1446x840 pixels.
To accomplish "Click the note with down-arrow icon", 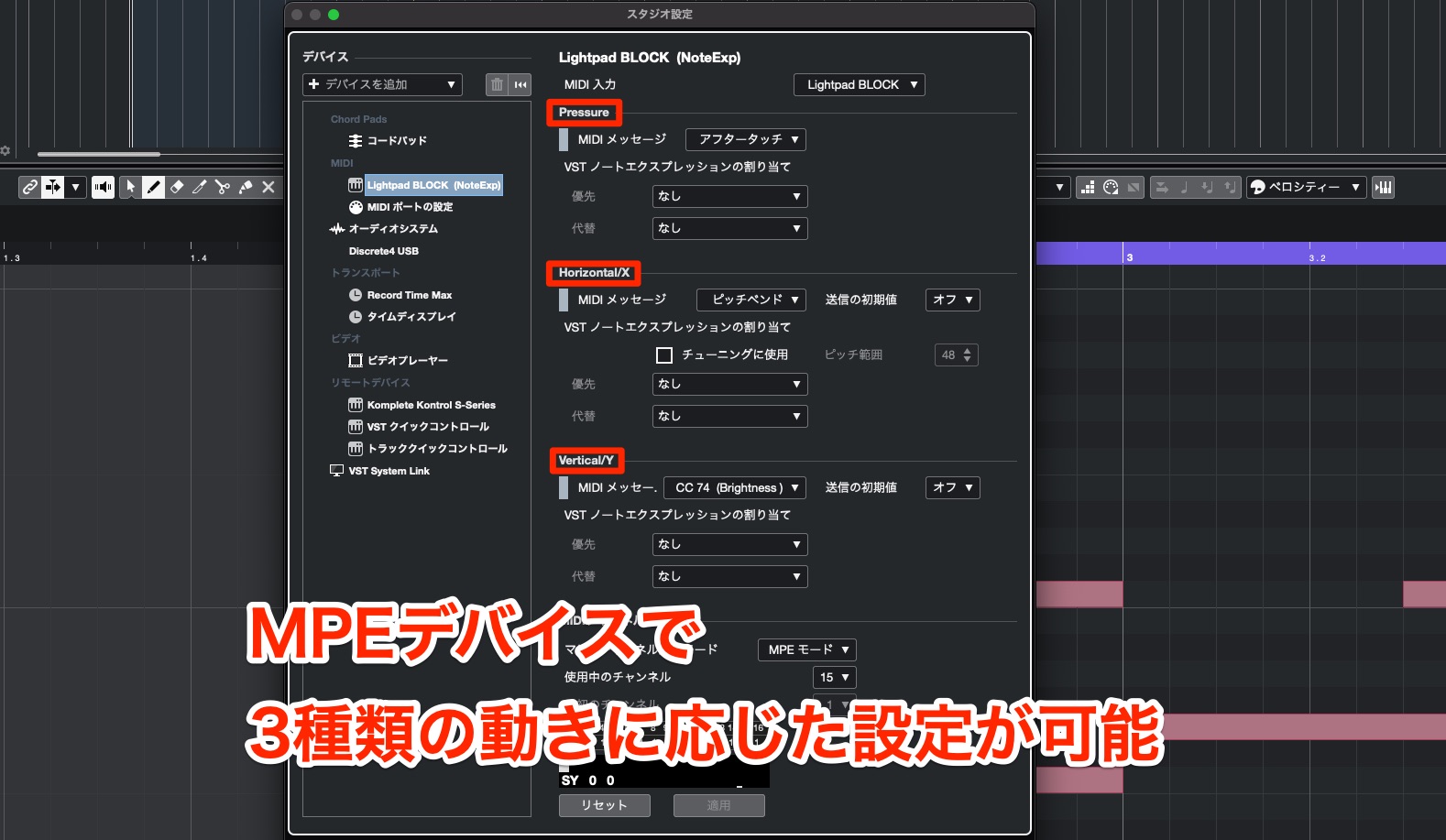I will 1208,187.
